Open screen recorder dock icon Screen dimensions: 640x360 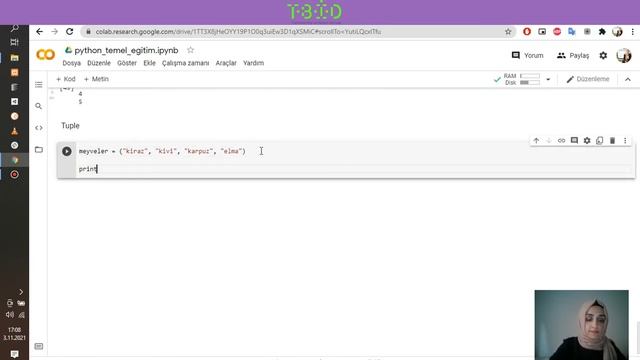(14, 175)
